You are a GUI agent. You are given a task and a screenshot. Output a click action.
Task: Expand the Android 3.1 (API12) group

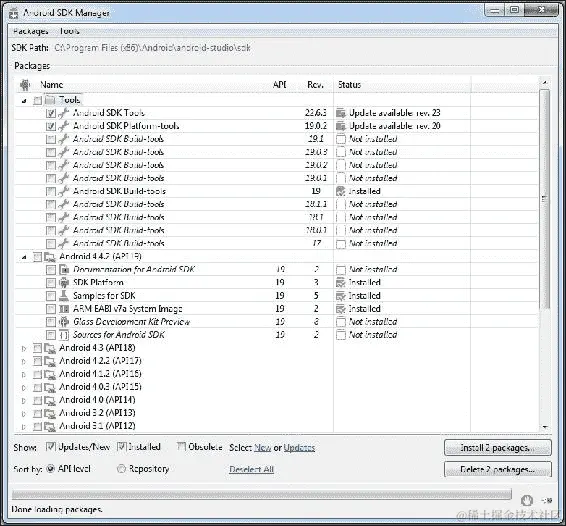24,426
